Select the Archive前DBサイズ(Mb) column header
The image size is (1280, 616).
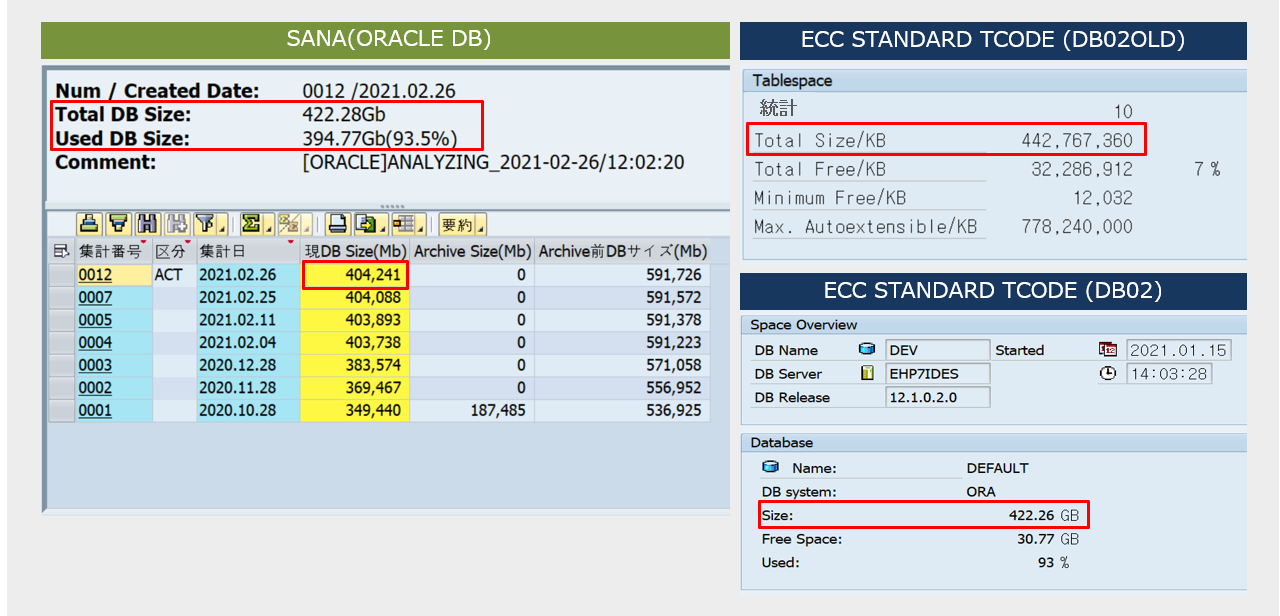point(622,251)
